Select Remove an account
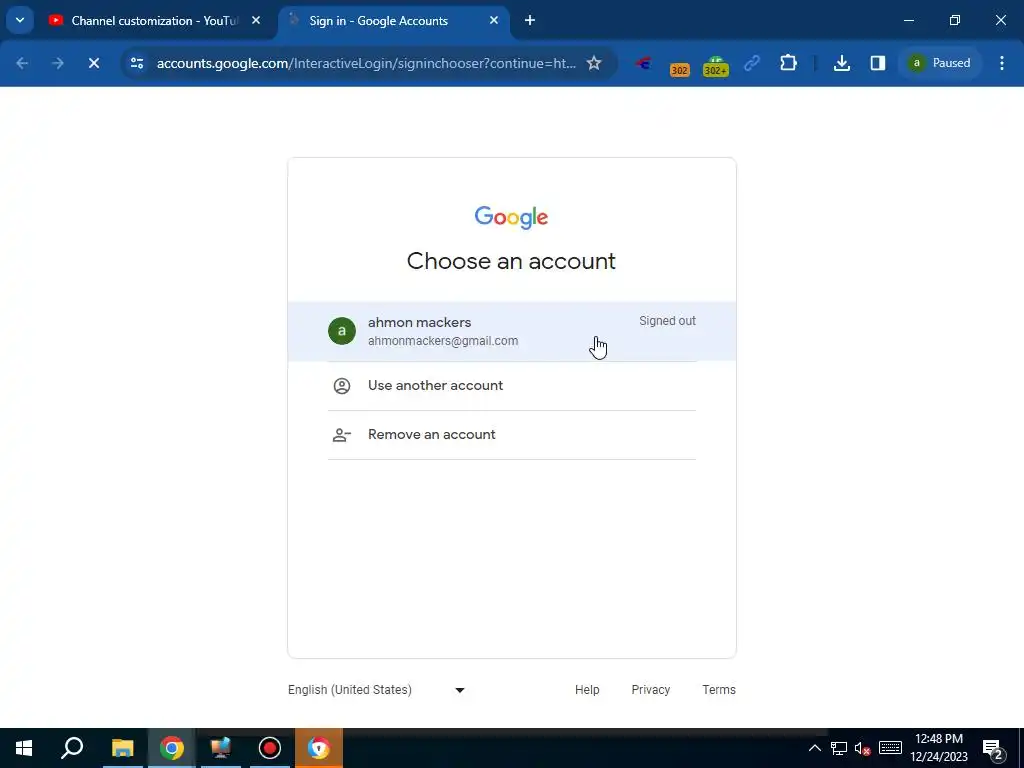The image size is (1024, 768). click(512, 435)
